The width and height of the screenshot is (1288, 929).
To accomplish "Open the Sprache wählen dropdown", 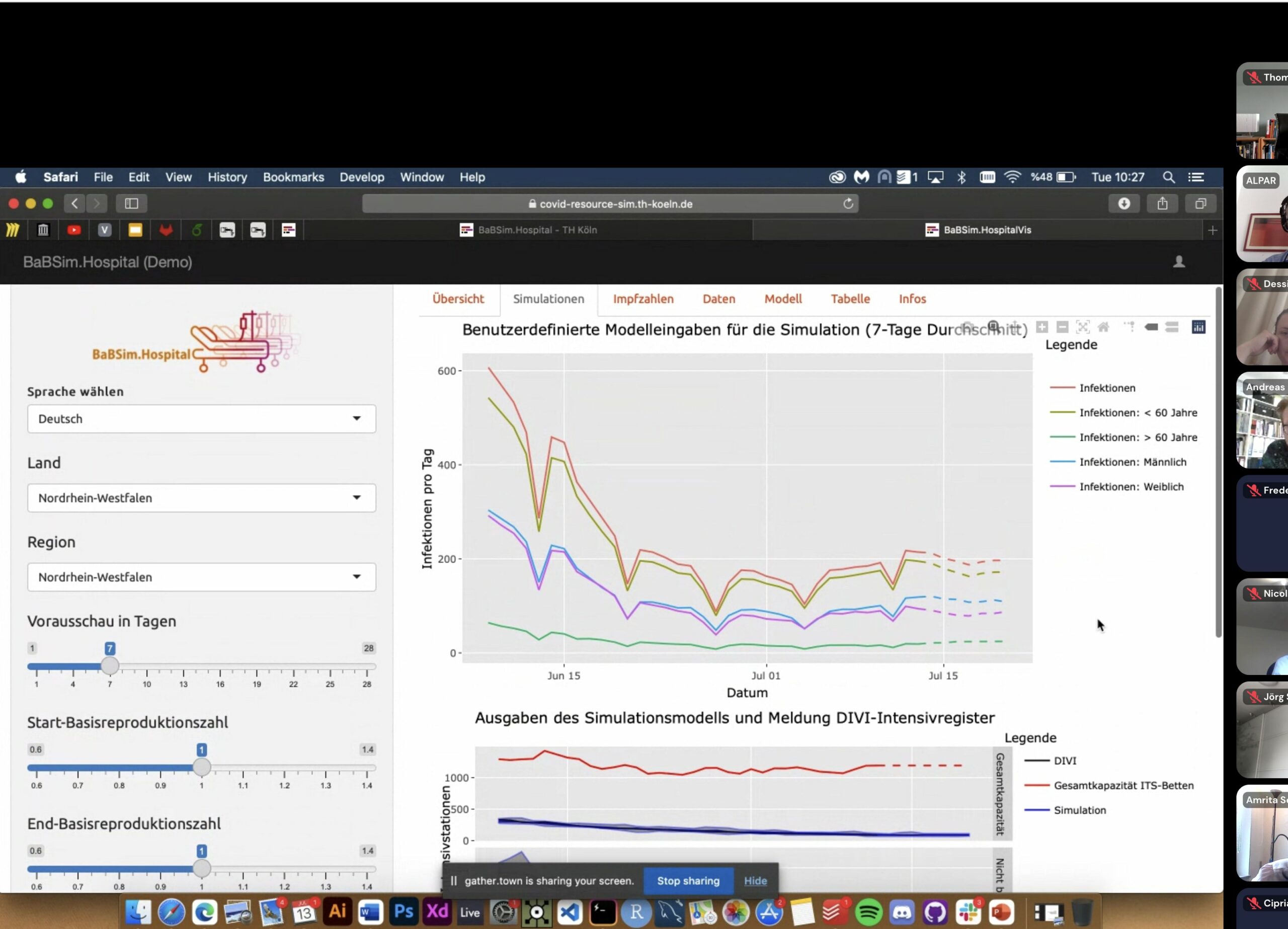I will 202,419.
